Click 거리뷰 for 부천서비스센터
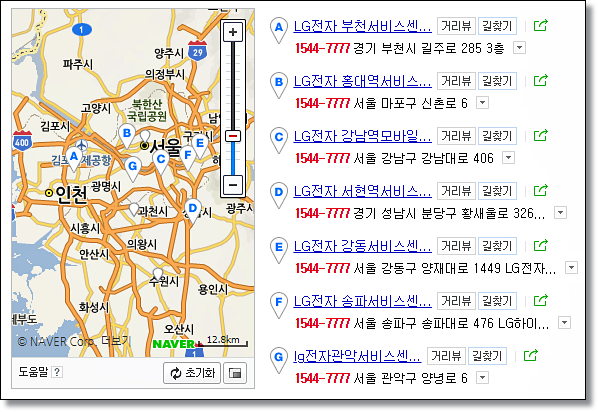This screenshot has width=598, height=412. (456, 26)
